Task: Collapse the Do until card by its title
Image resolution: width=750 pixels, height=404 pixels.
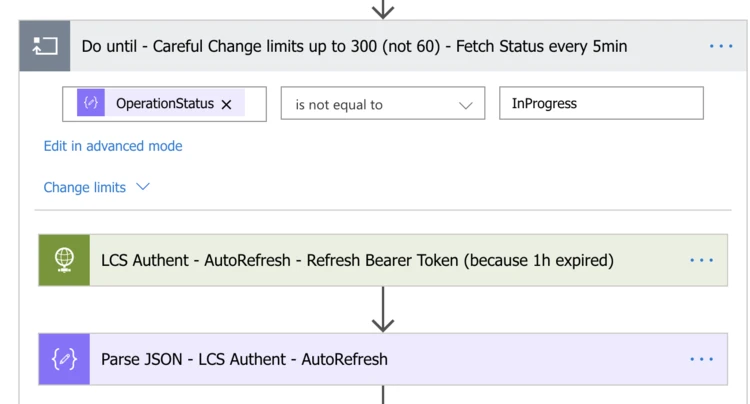Action: [x=354, y=46]
